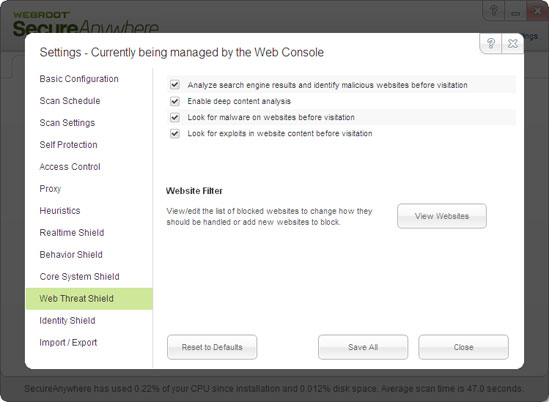
Task: Go to Self Protection settings
Action: point(68,145)
